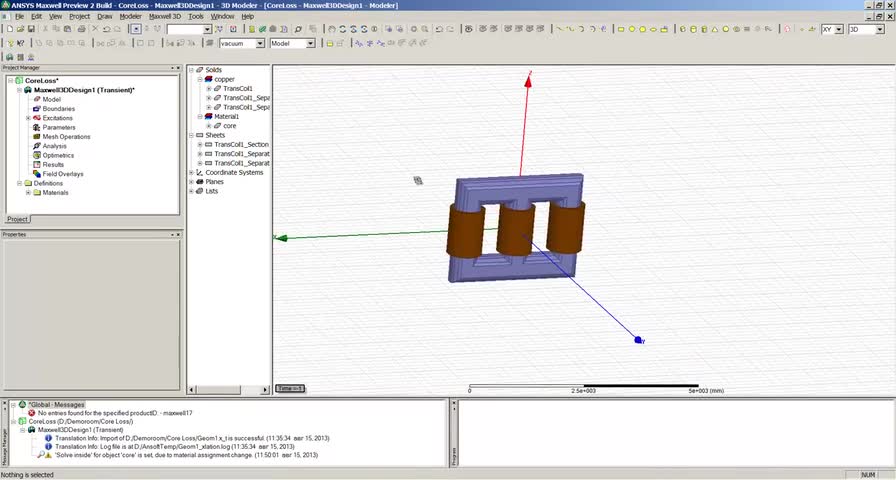Click the Delete X icon in toolbar
896x480 pixels.
tap(95, 29)
